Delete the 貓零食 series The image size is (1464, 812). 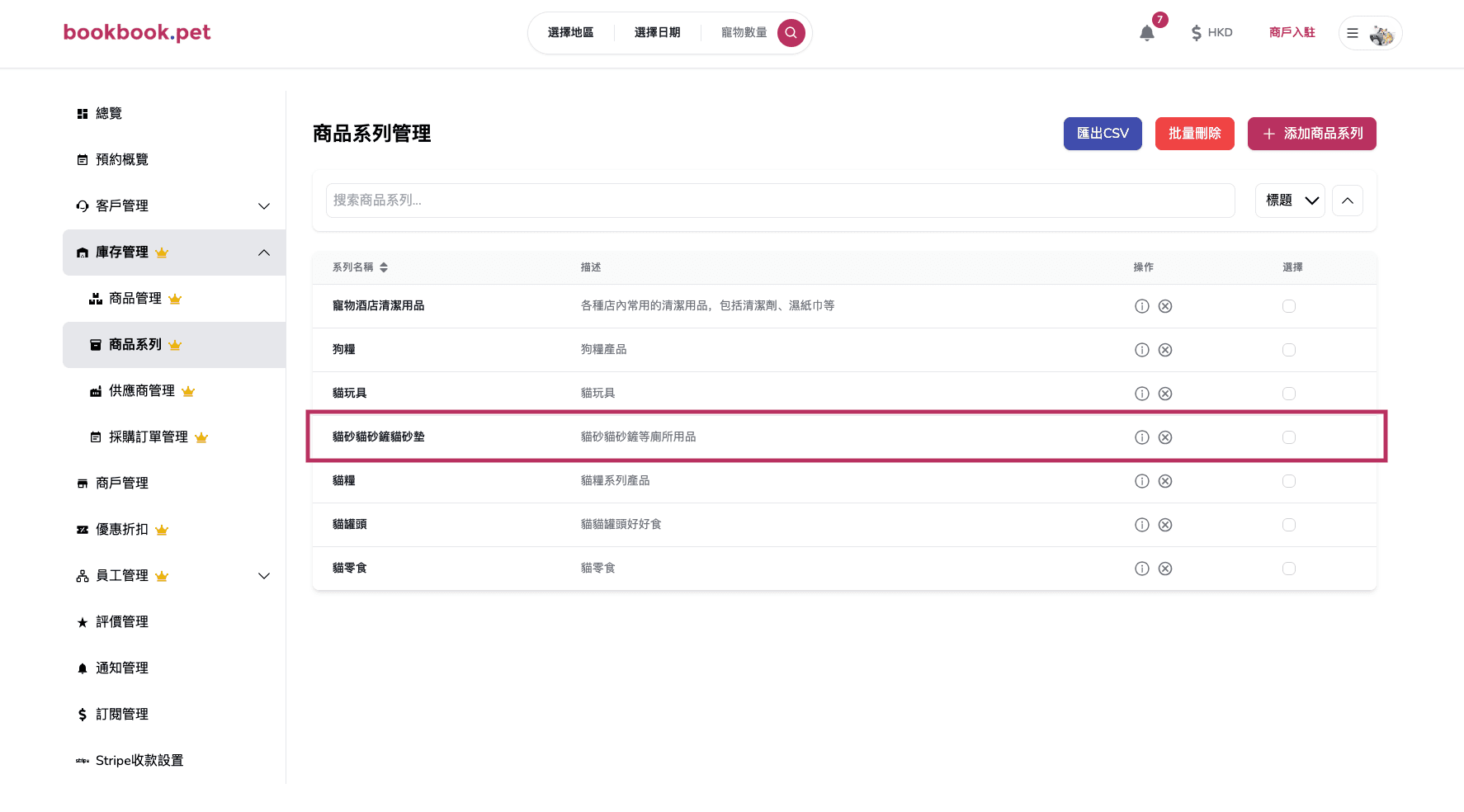coord(1164,569)
